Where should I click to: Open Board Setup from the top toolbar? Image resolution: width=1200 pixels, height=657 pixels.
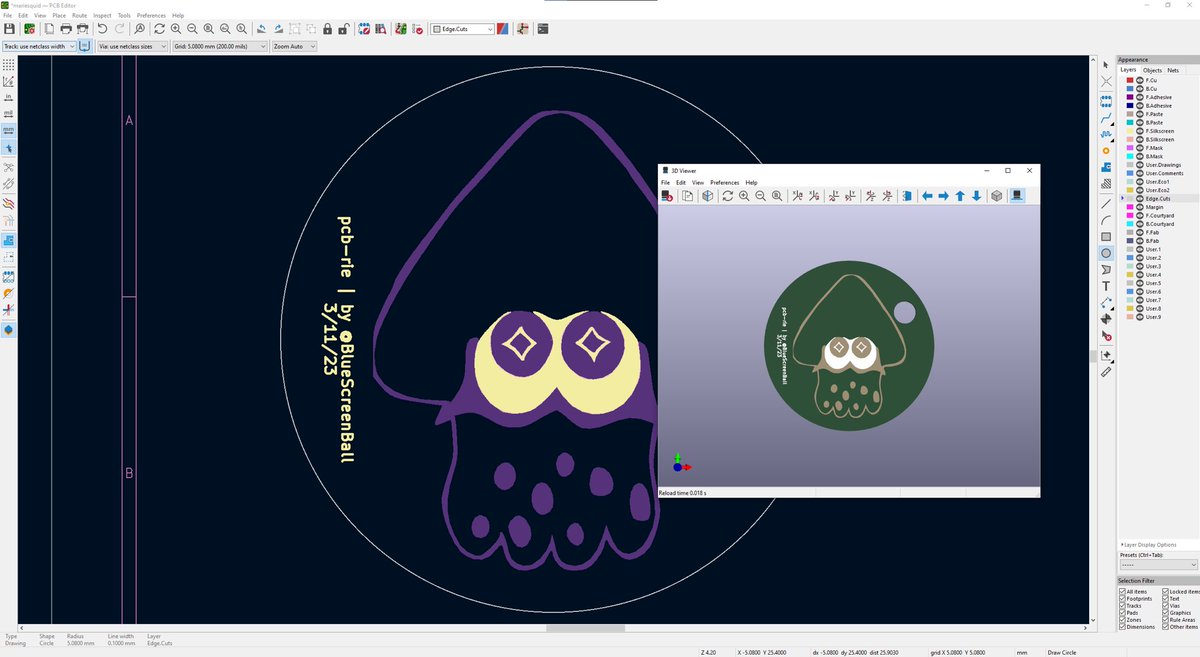tap(30, 29)
